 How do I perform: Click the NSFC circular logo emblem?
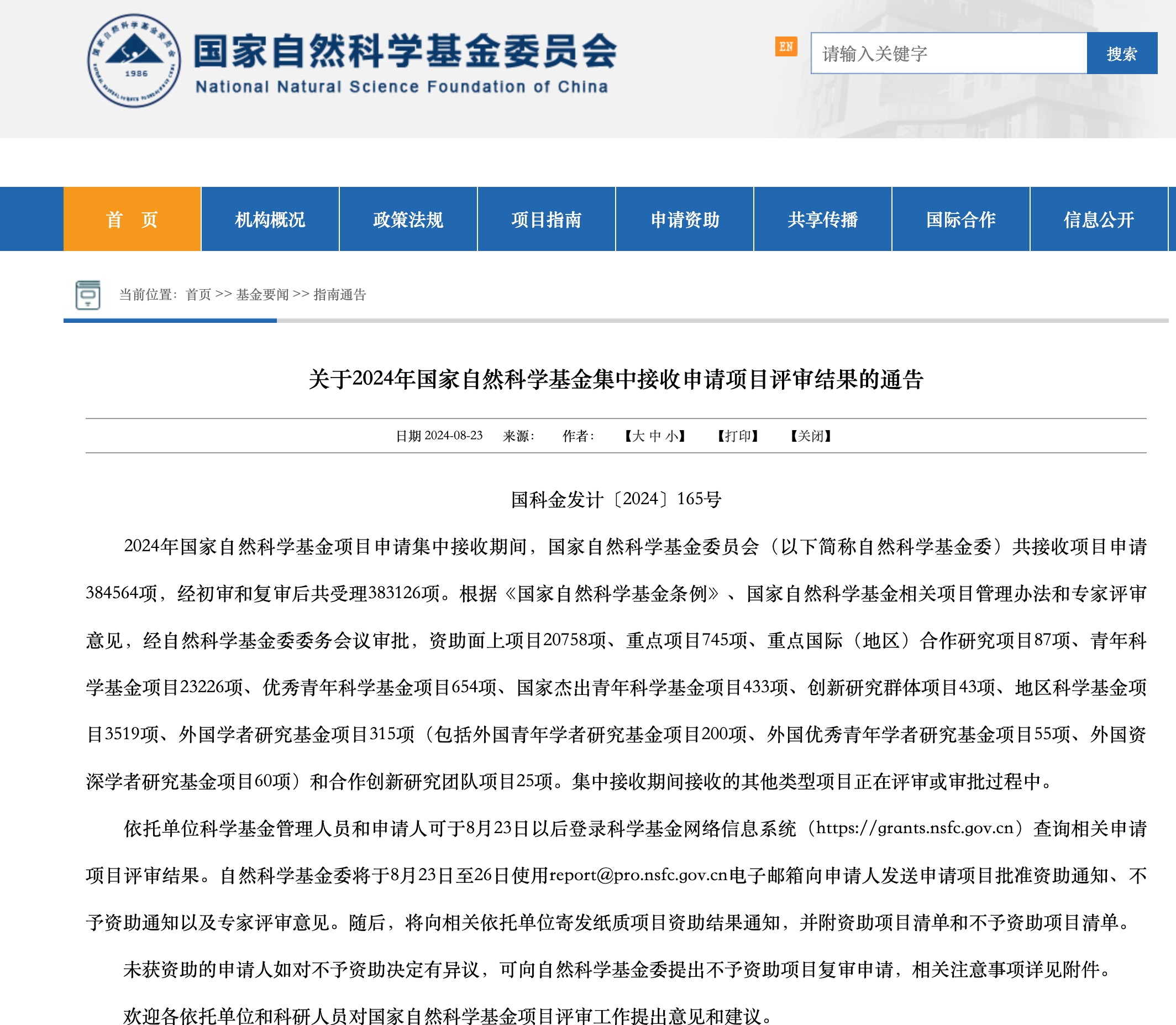[x=134, y=61]
